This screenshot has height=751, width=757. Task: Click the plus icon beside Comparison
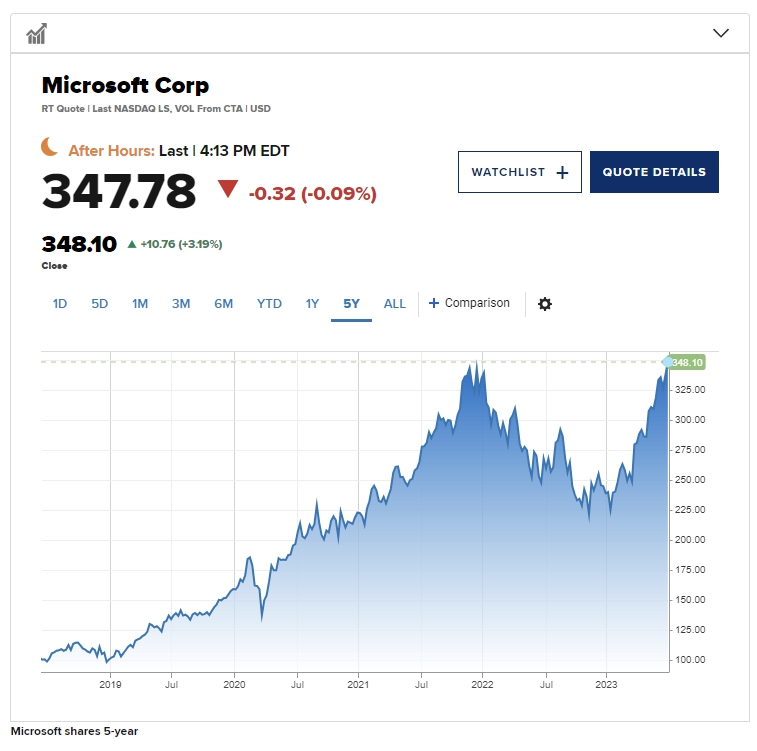point(434,303)
